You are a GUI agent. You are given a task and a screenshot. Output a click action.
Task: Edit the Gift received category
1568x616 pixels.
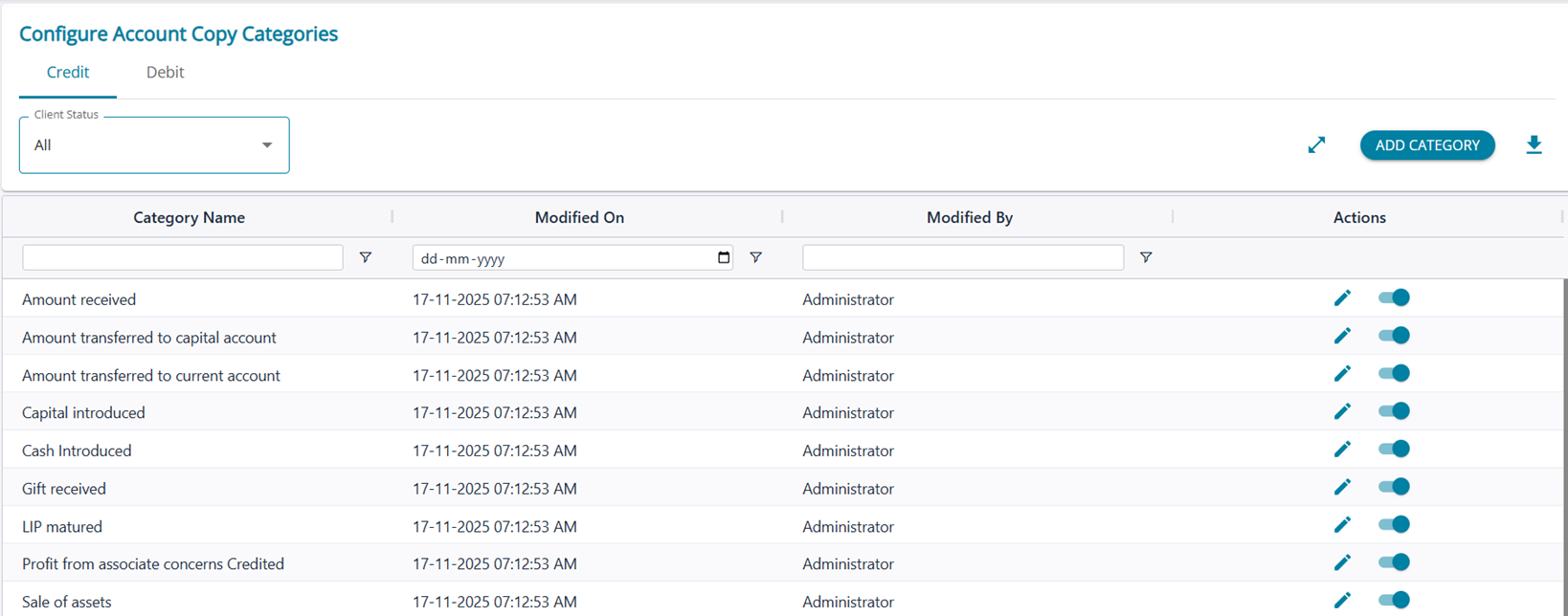1342,487
